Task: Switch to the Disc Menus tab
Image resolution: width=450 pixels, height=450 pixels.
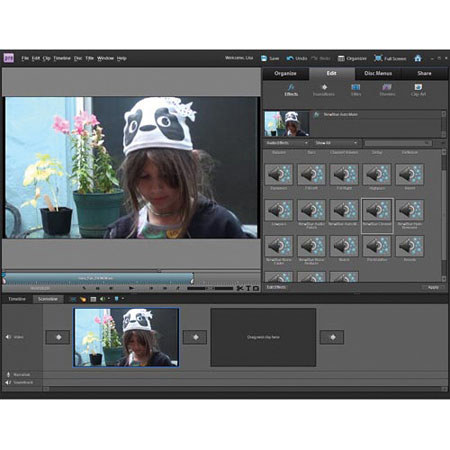Action: click(378, 73)
